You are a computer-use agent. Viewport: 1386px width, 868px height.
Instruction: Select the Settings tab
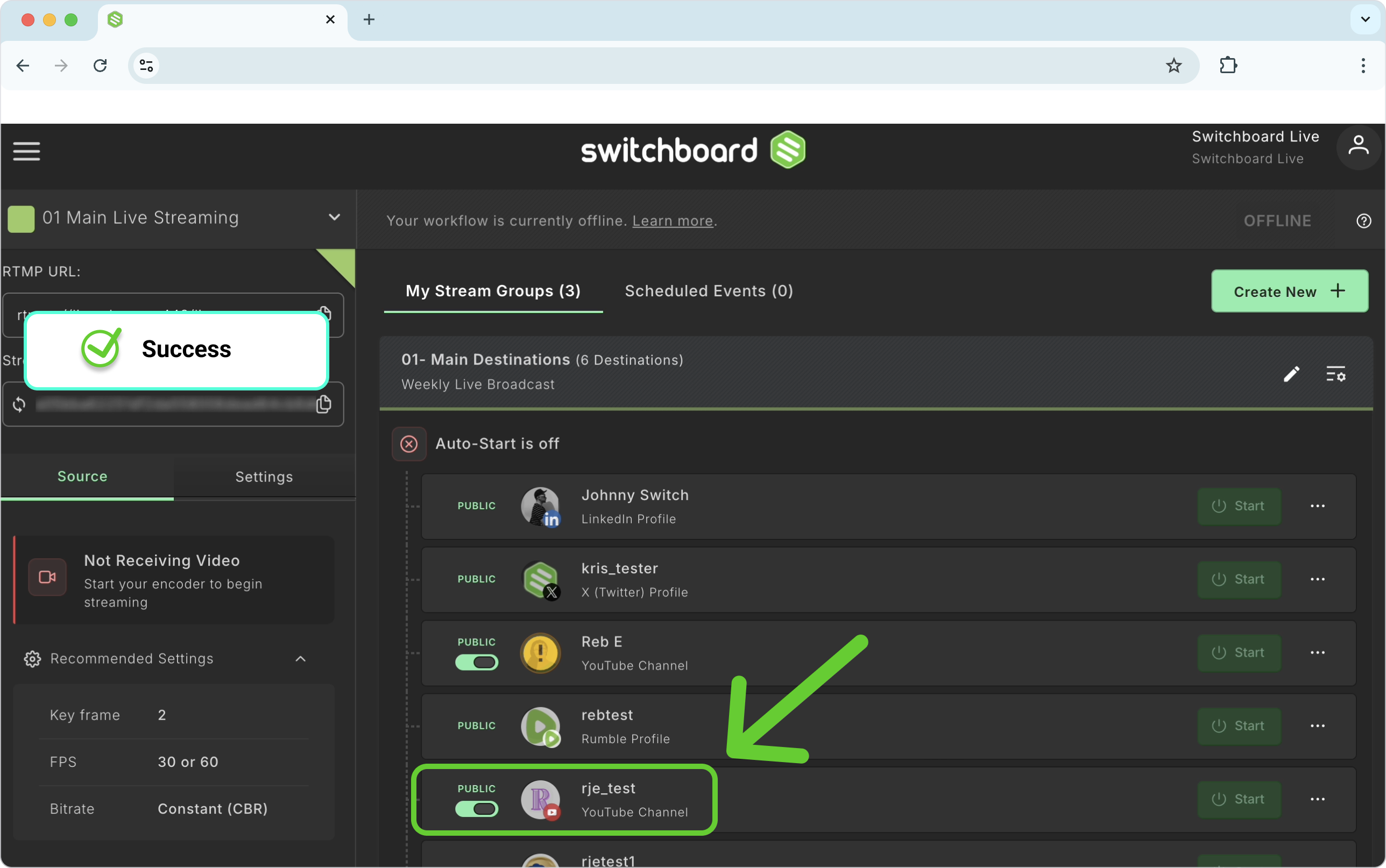tap(264, 476)
